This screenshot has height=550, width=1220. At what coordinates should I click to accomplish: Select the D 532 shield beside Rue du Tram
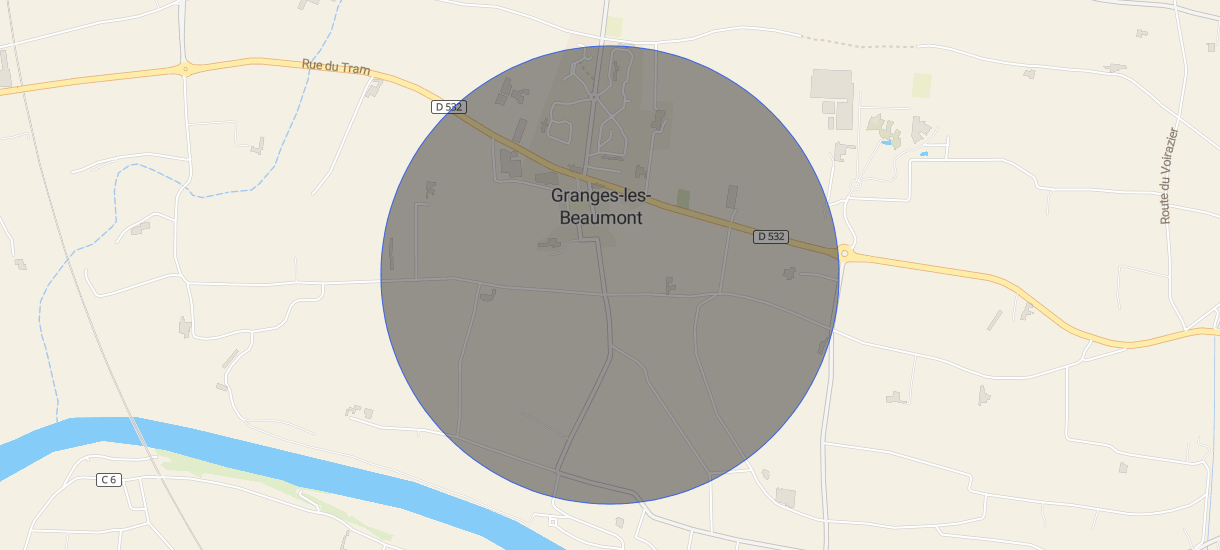tap(449, 107)
